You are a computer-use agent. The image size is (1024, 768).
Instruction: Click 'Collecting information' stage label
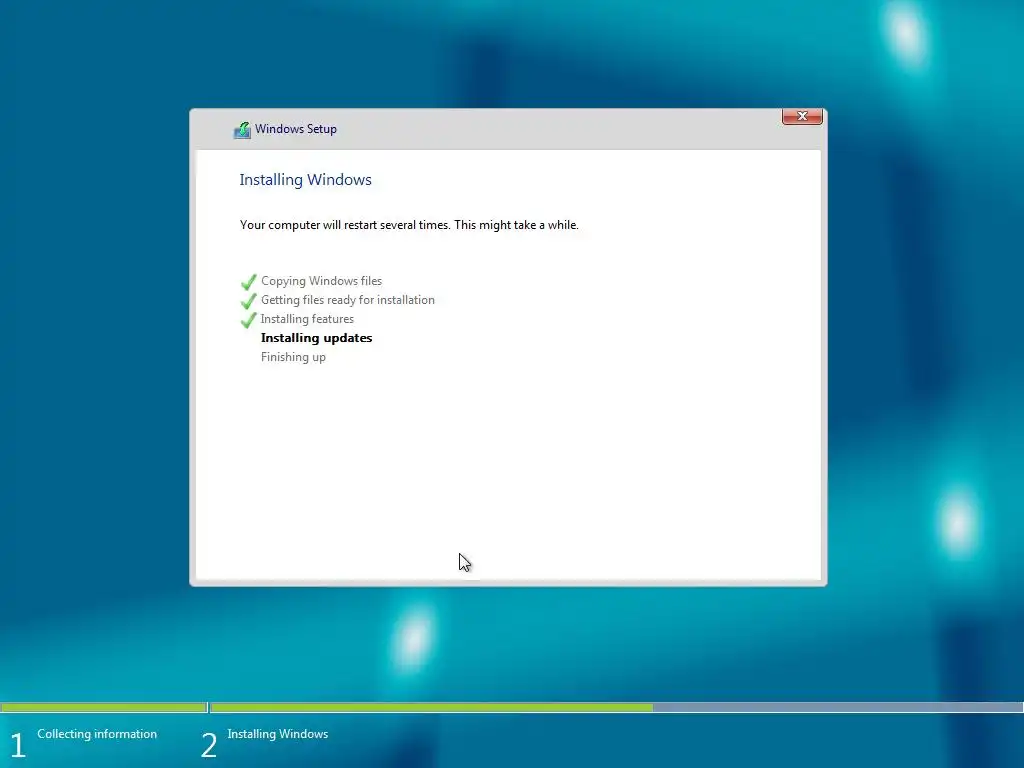pyautogui.click(x=97, y=734)
